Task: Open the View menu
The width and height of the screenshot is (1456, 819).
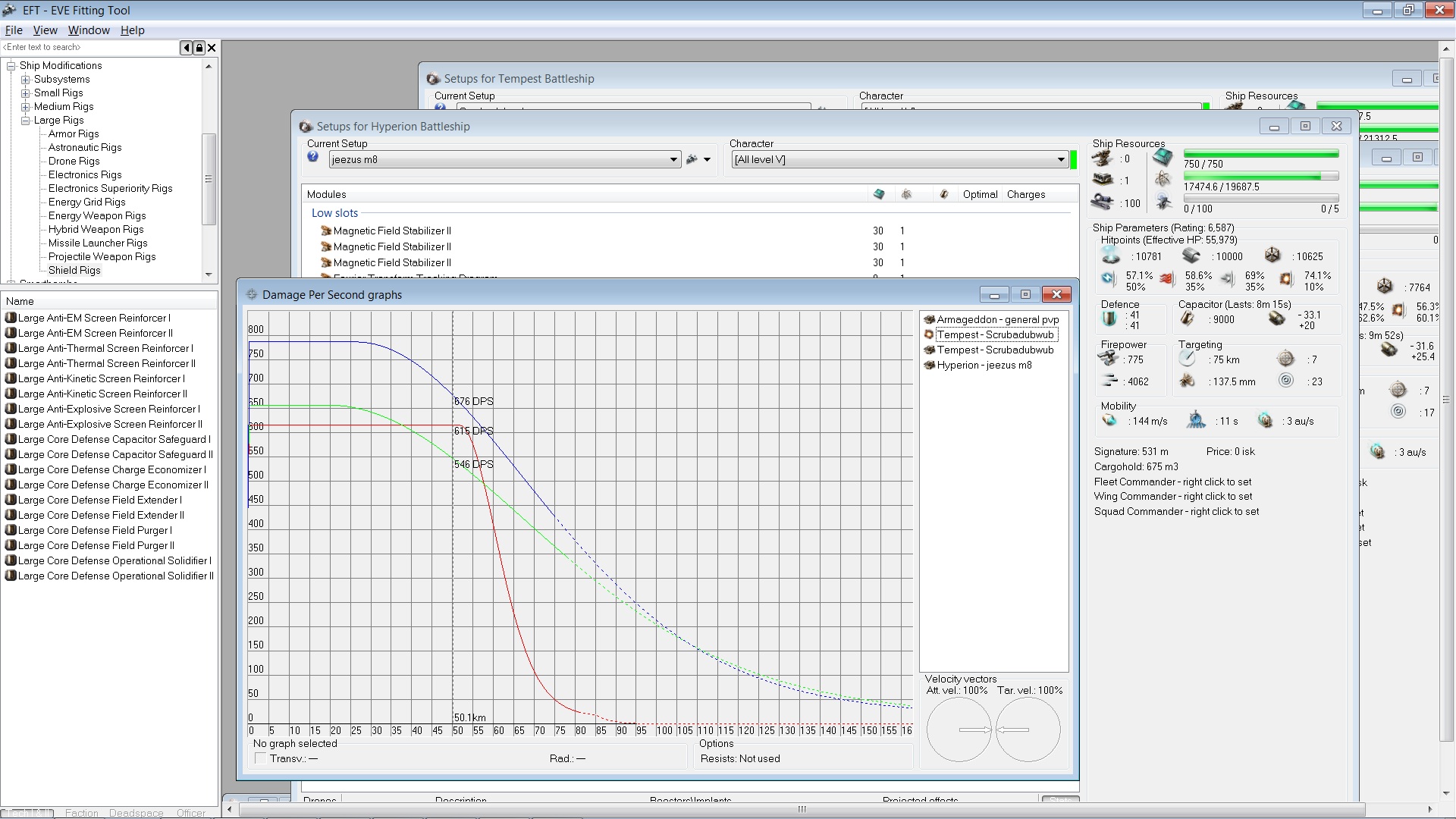Action: pos(45,30)
